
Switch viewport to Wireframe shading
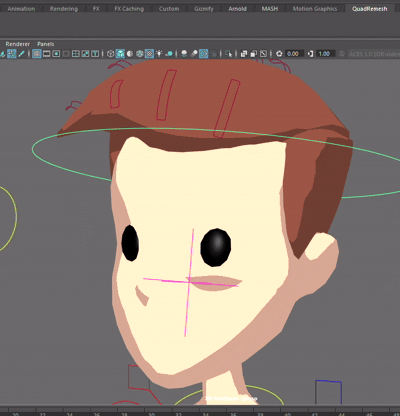coord(110,54)
